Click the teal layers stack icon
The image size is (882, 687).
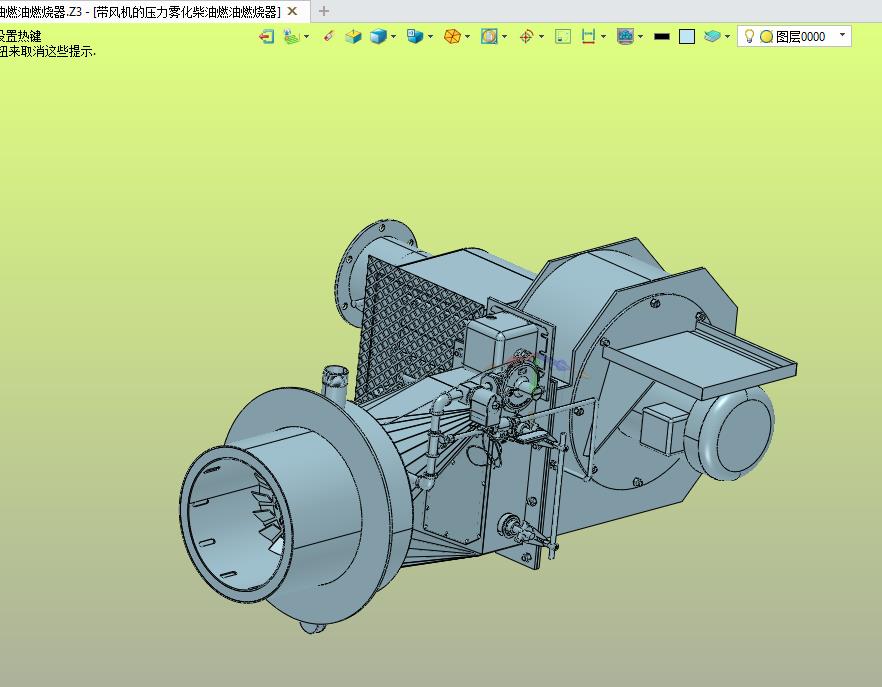pyautogui.click(x=712, y=37)
